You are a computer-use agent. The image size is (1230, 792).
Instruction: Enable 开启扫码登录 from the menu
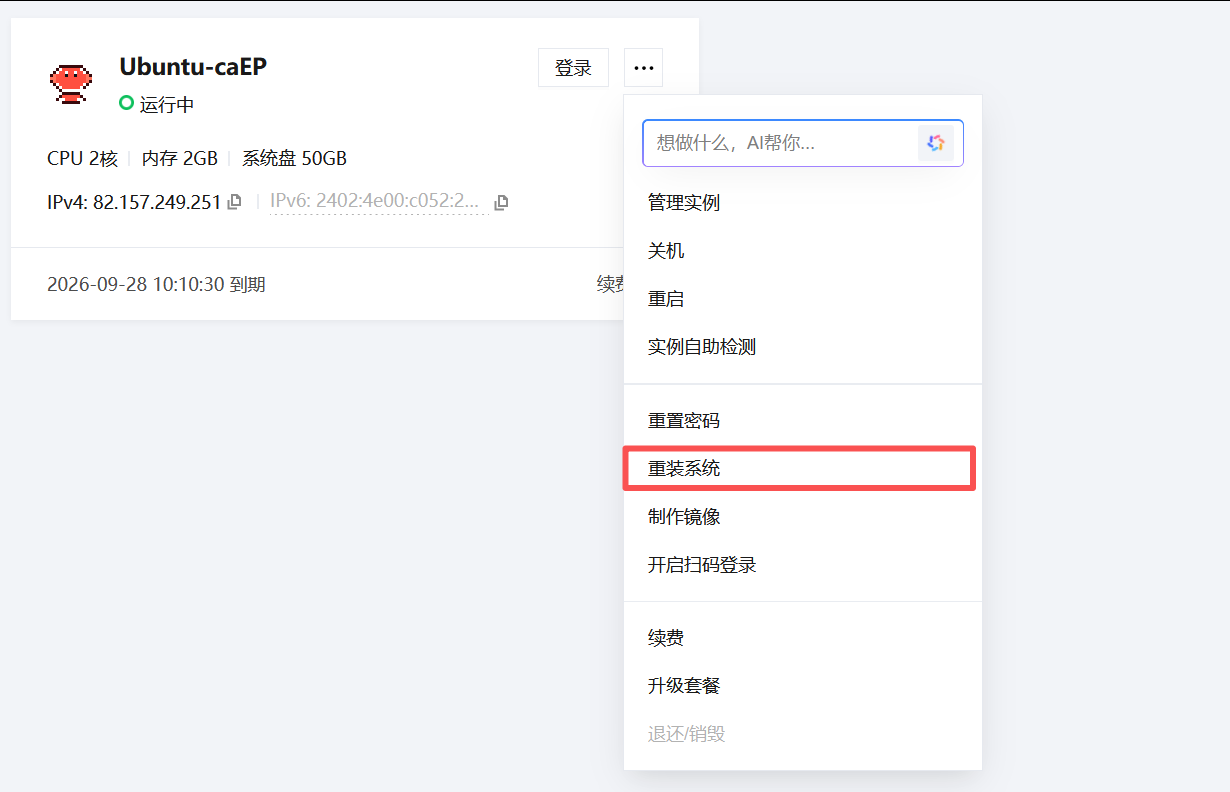coord(702,565)
